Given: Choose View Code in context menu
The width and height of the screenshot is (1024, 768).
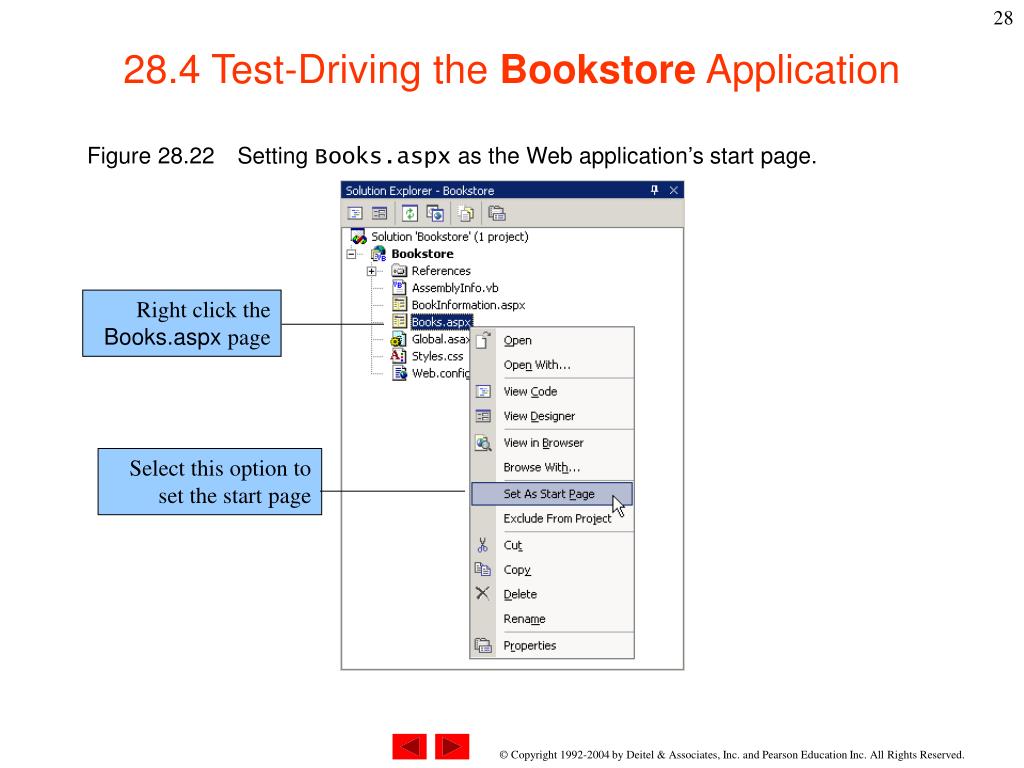Looking at the screenshot, I should [x=552, y=391].
